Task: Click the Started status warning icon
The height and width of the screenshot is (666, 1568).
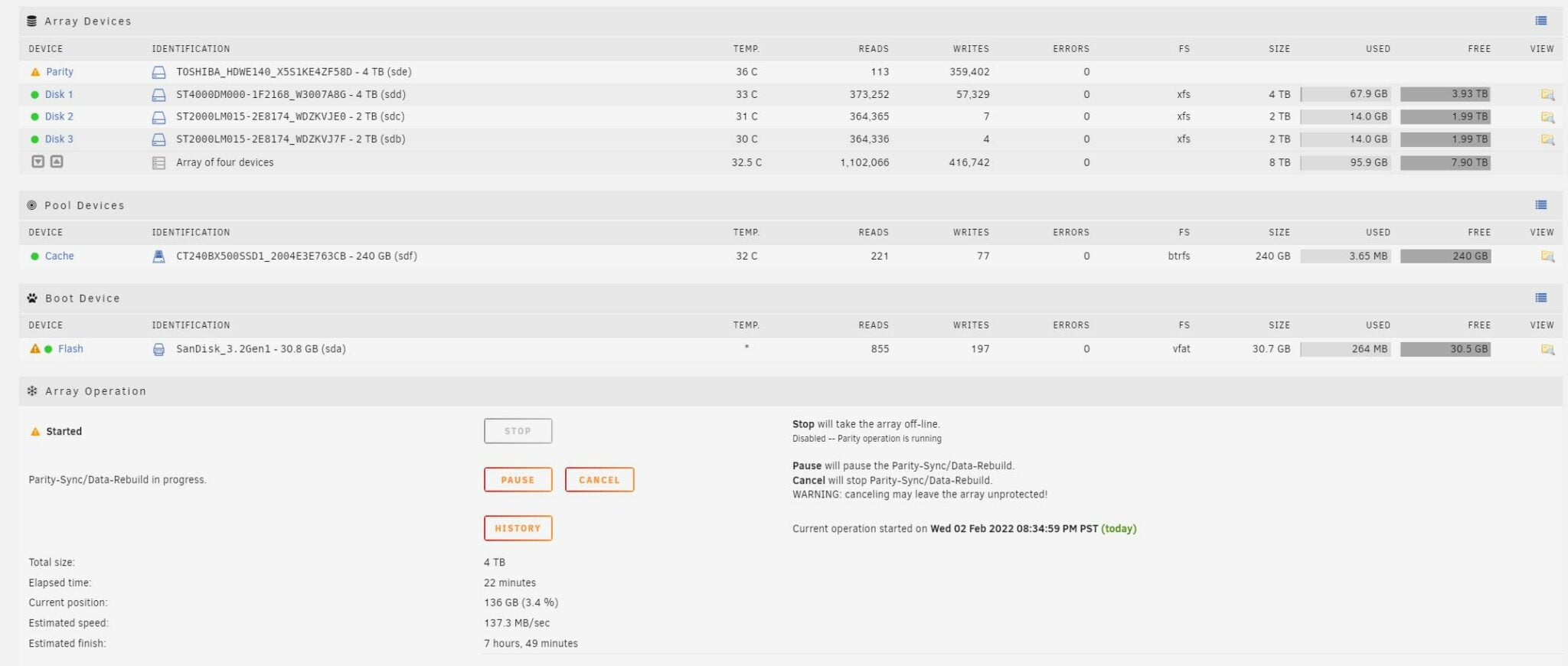Action: click(34, 432)
